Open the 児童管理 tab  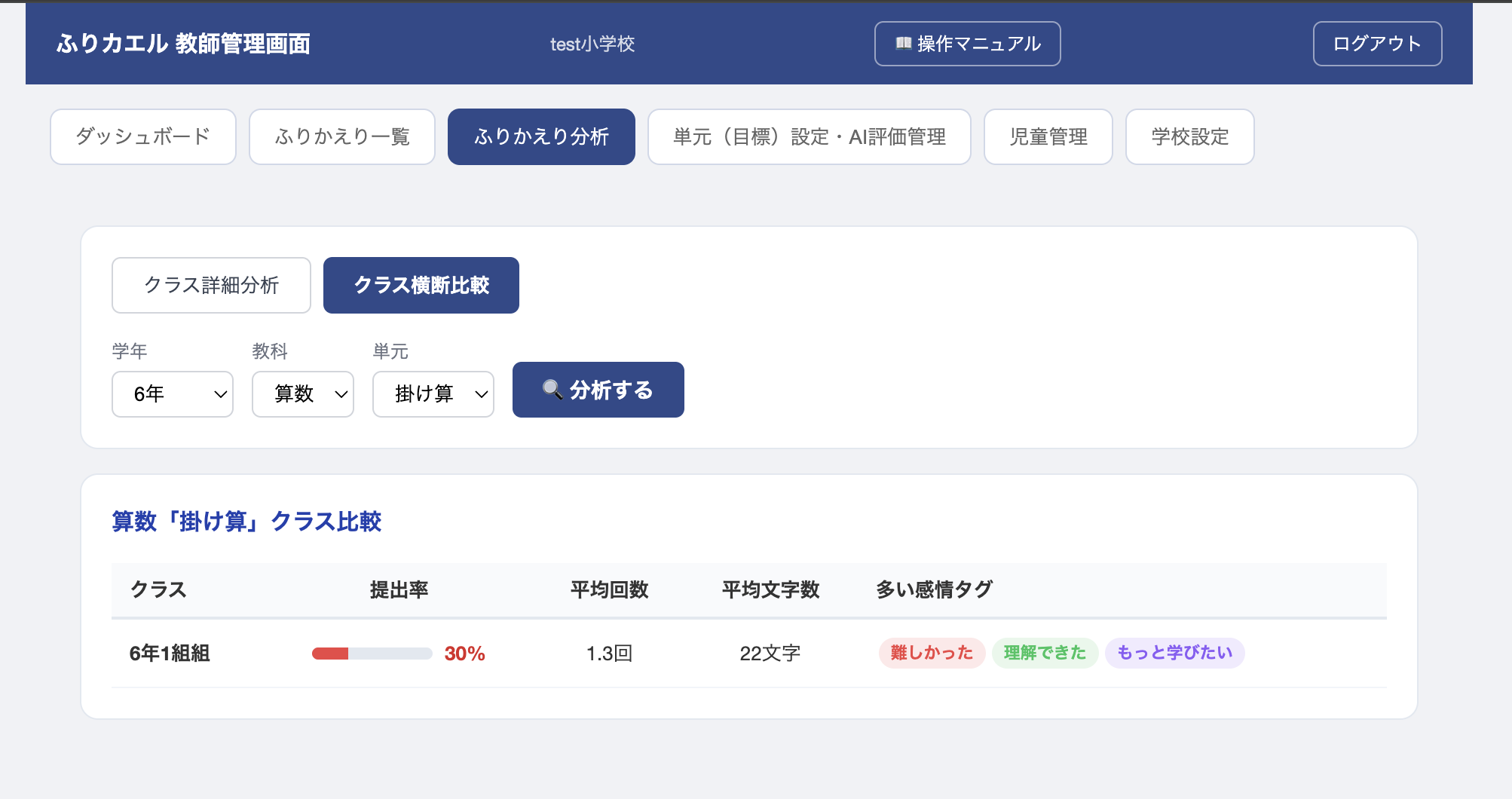(1048, 136)
